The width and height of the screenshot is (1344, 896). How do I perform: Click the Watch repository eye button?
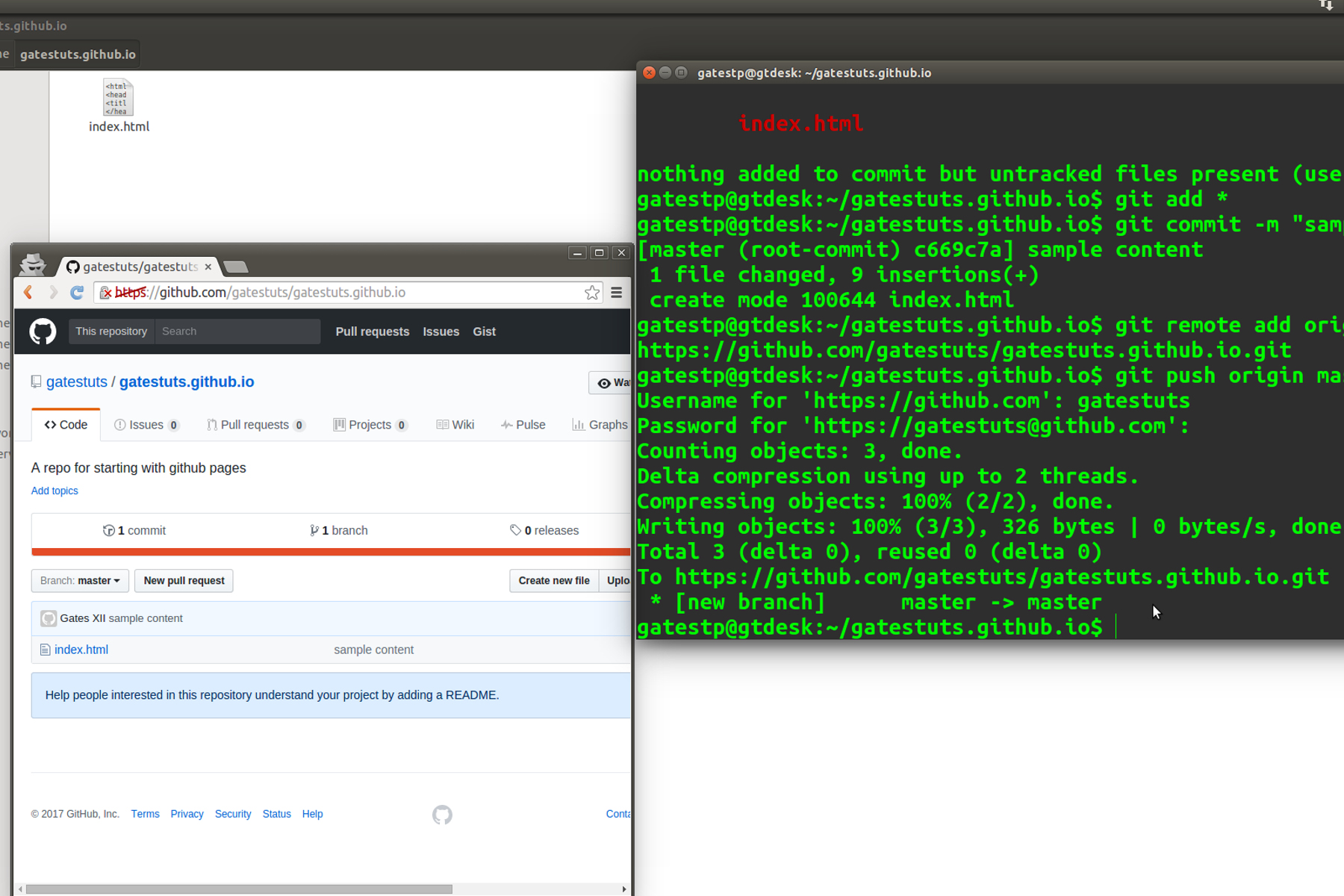coord(611,383)
